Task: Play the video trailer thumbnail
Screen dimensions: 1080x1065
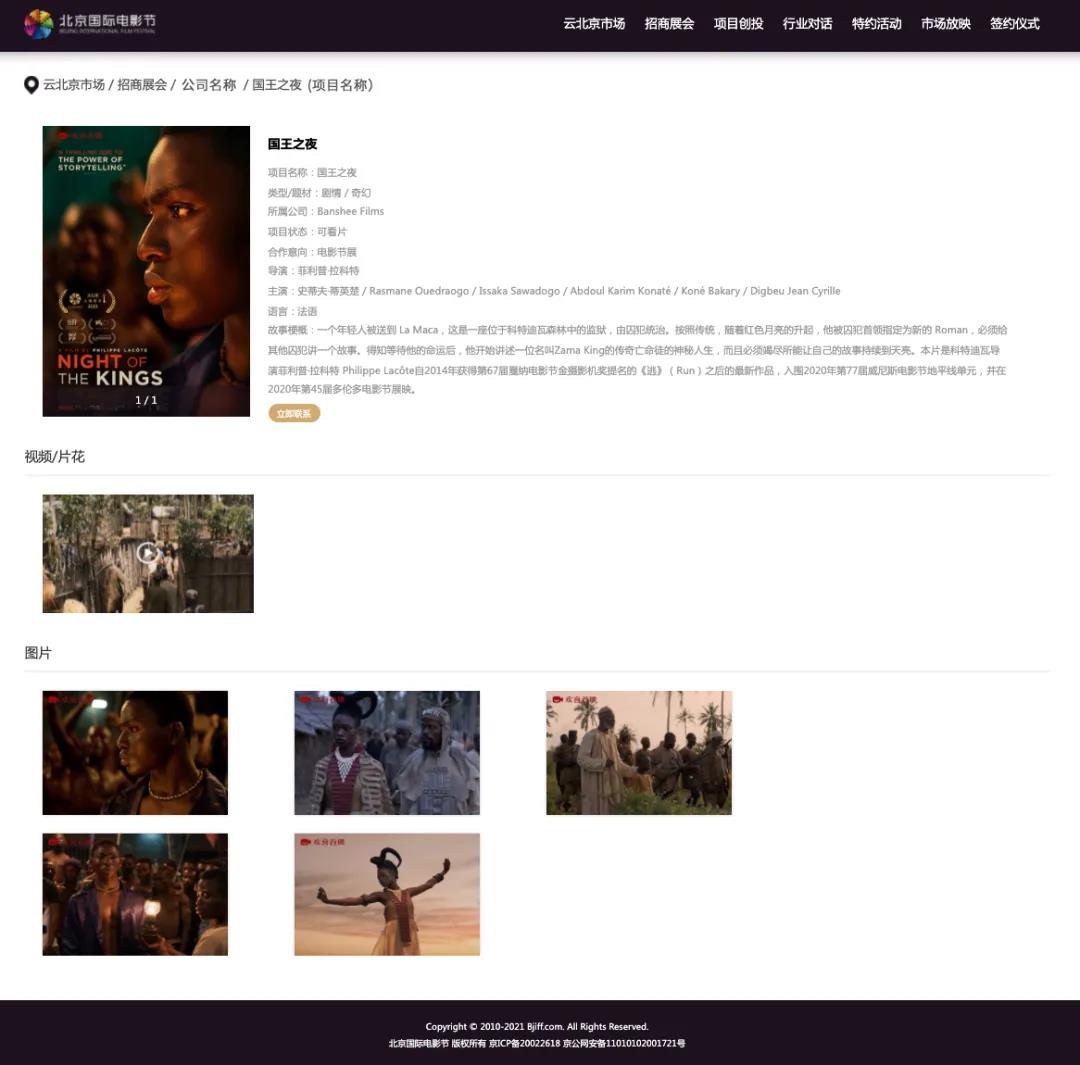Action: (148, 553)
